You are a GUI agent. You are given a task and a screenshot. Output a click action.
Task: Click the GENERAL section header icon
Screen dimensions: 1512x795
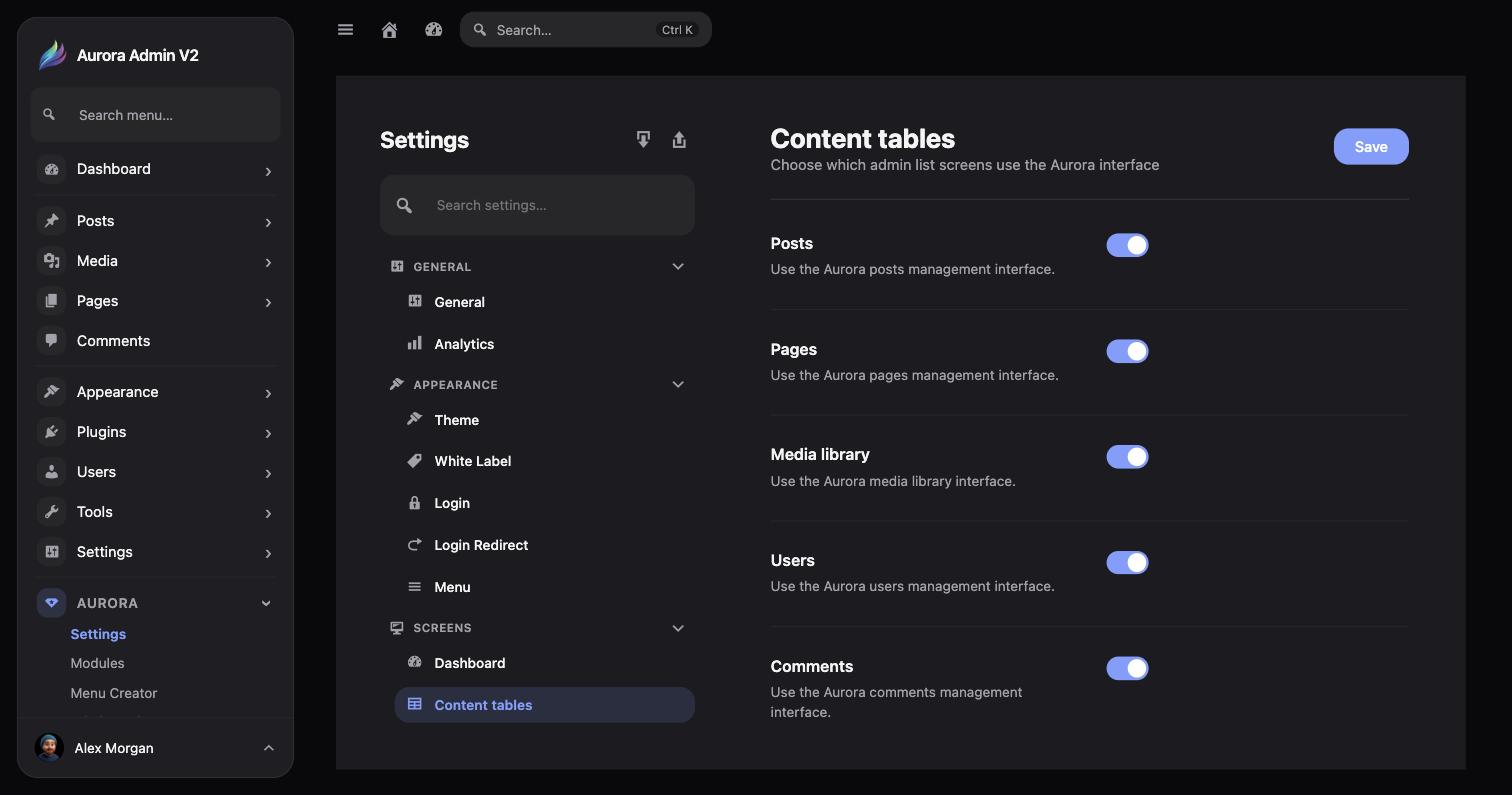pos(397,266)
